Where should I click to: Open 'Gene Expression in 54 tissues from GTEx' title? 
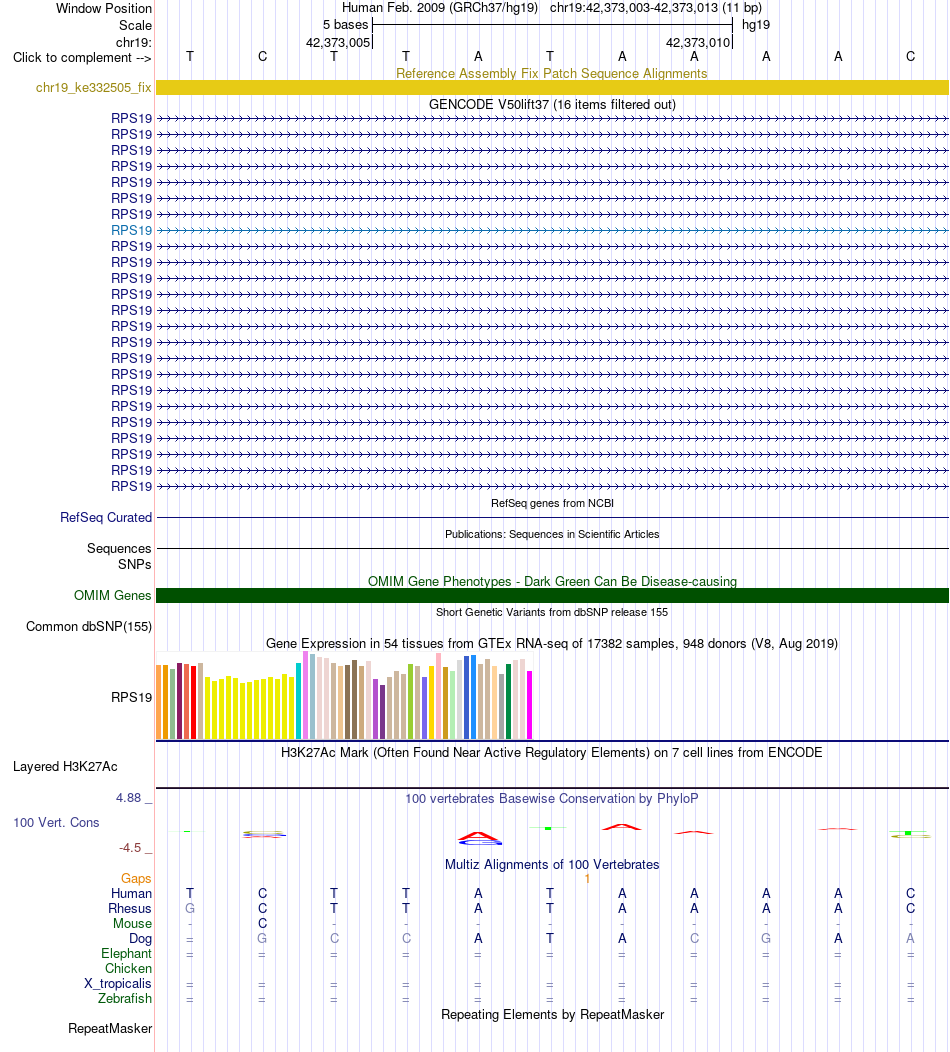click(x=552, y=643)
